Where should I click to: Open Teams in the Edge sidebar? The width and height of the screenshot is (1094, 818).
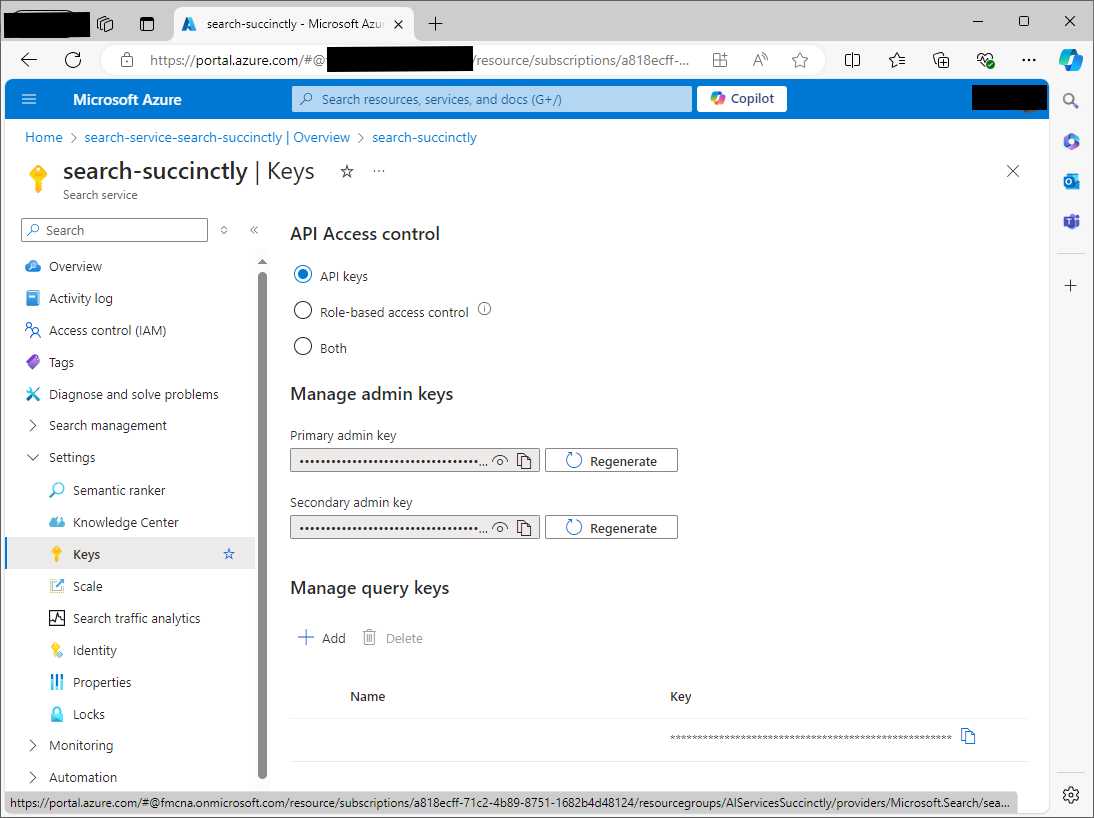pos(1071,222)
